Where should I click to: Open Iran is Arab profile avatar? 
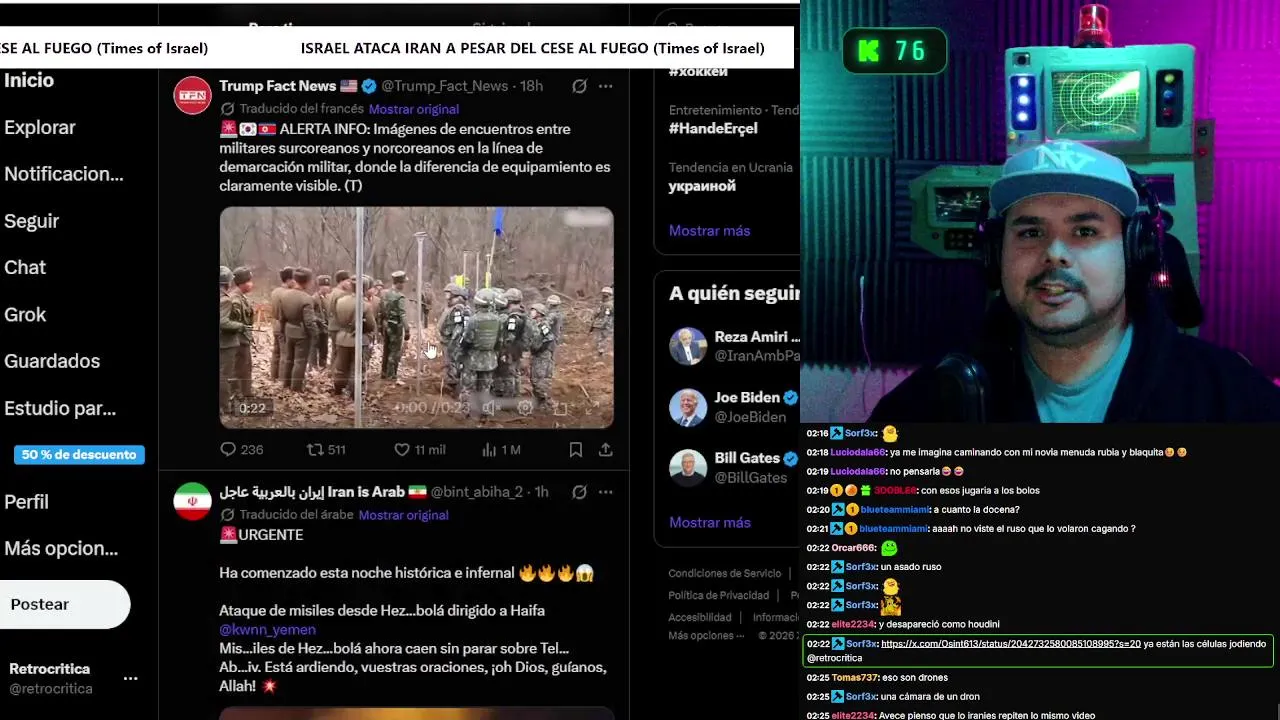point(193,502)
